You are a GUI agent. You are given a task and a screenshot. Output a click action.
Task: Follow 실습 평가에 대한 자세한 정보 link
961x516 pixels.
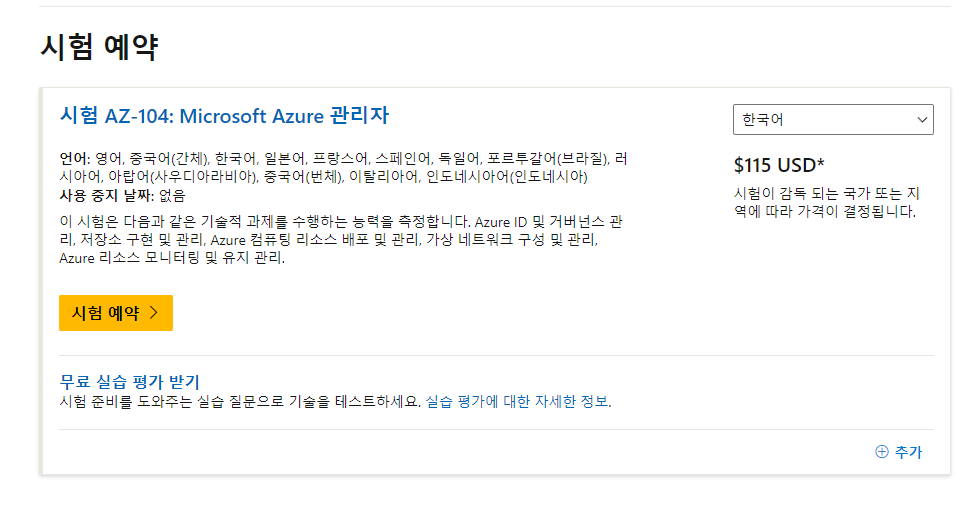pyautogui.click(x=517, y=401)
